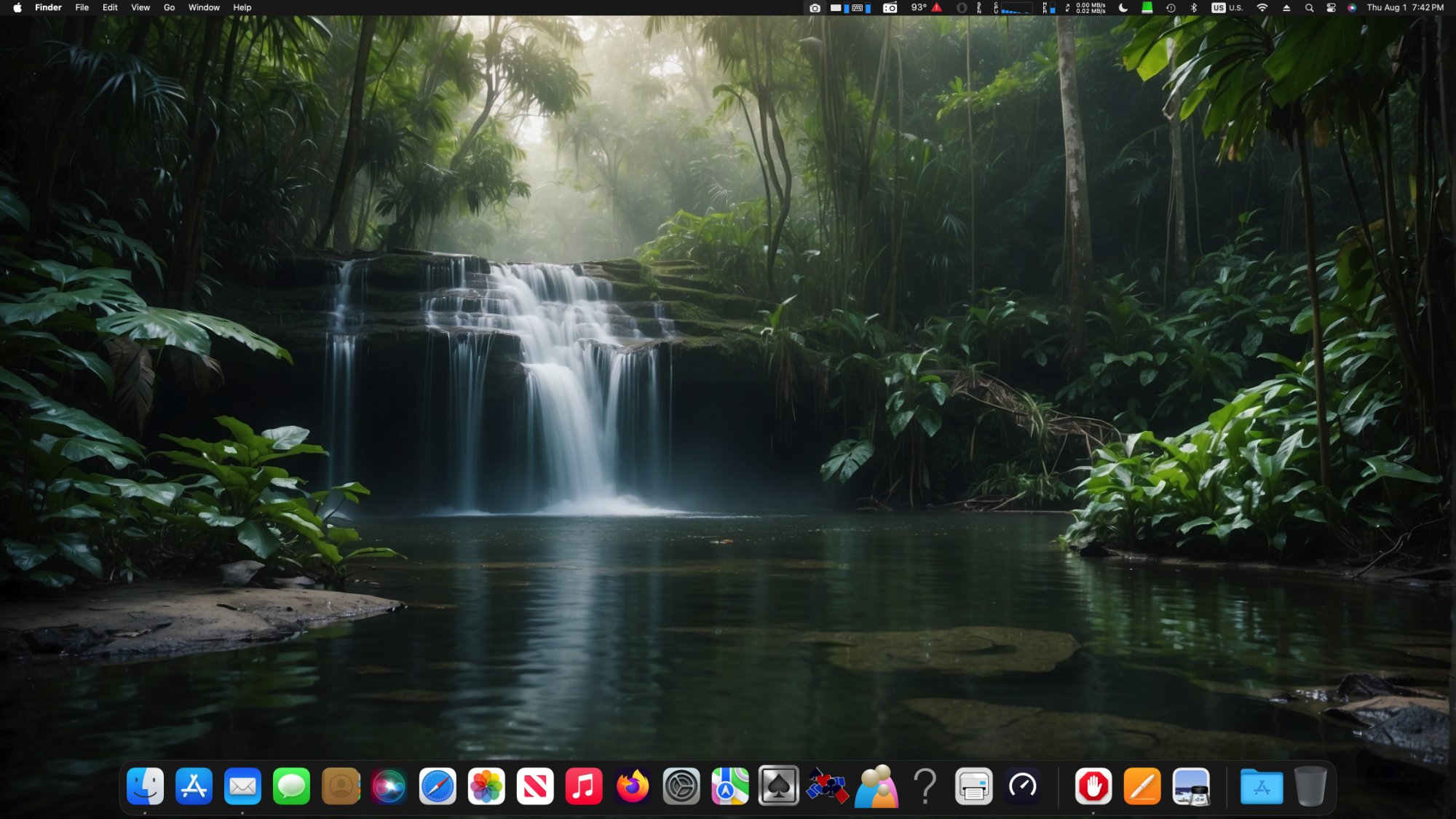1456x819 pixels.
Task: Click the Spotlight search magnifier
Action: click(x=1309, y=7)
